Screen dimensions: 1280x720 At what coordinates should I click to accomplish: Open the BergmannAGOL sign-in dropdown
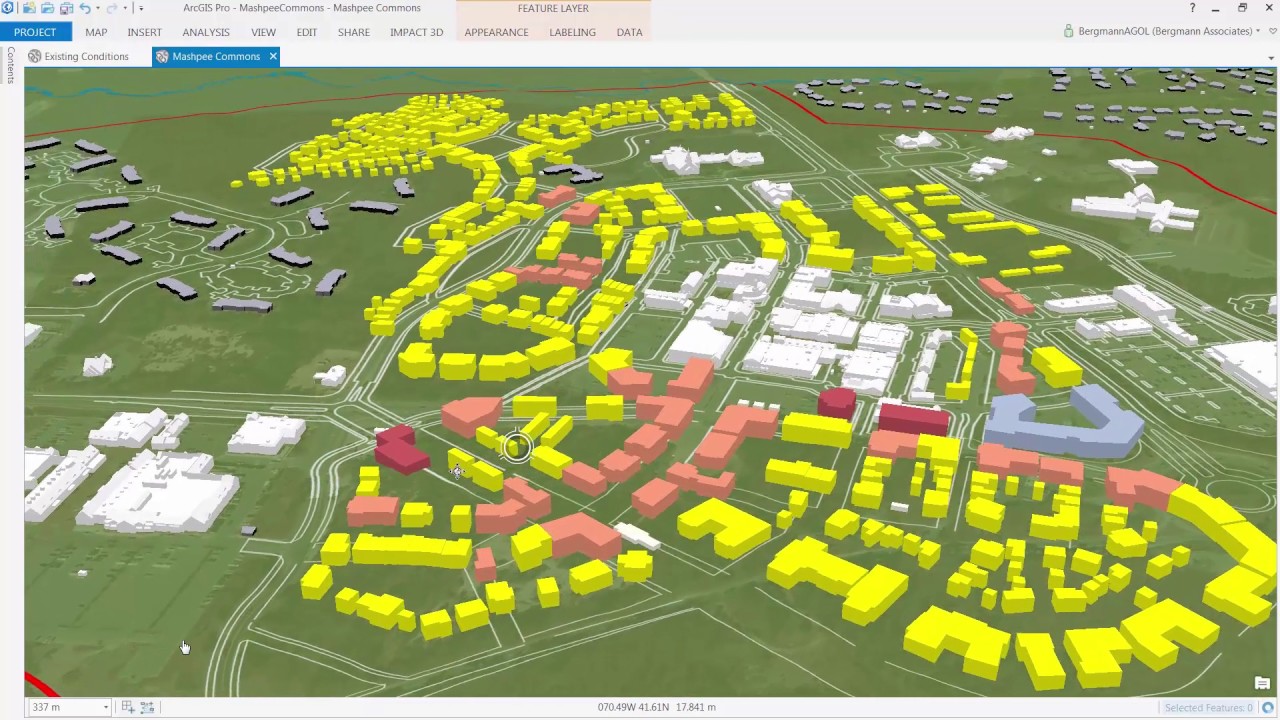1258,32
